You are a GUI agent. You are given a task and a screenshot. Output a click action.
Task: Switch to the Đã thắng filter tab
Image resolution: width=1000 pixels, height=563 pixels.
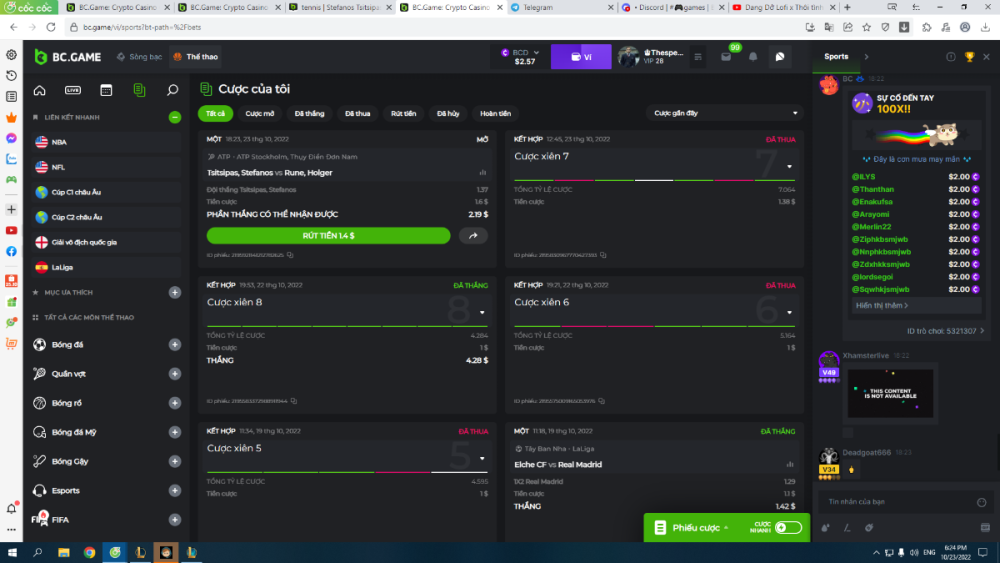tap(309, 113)
